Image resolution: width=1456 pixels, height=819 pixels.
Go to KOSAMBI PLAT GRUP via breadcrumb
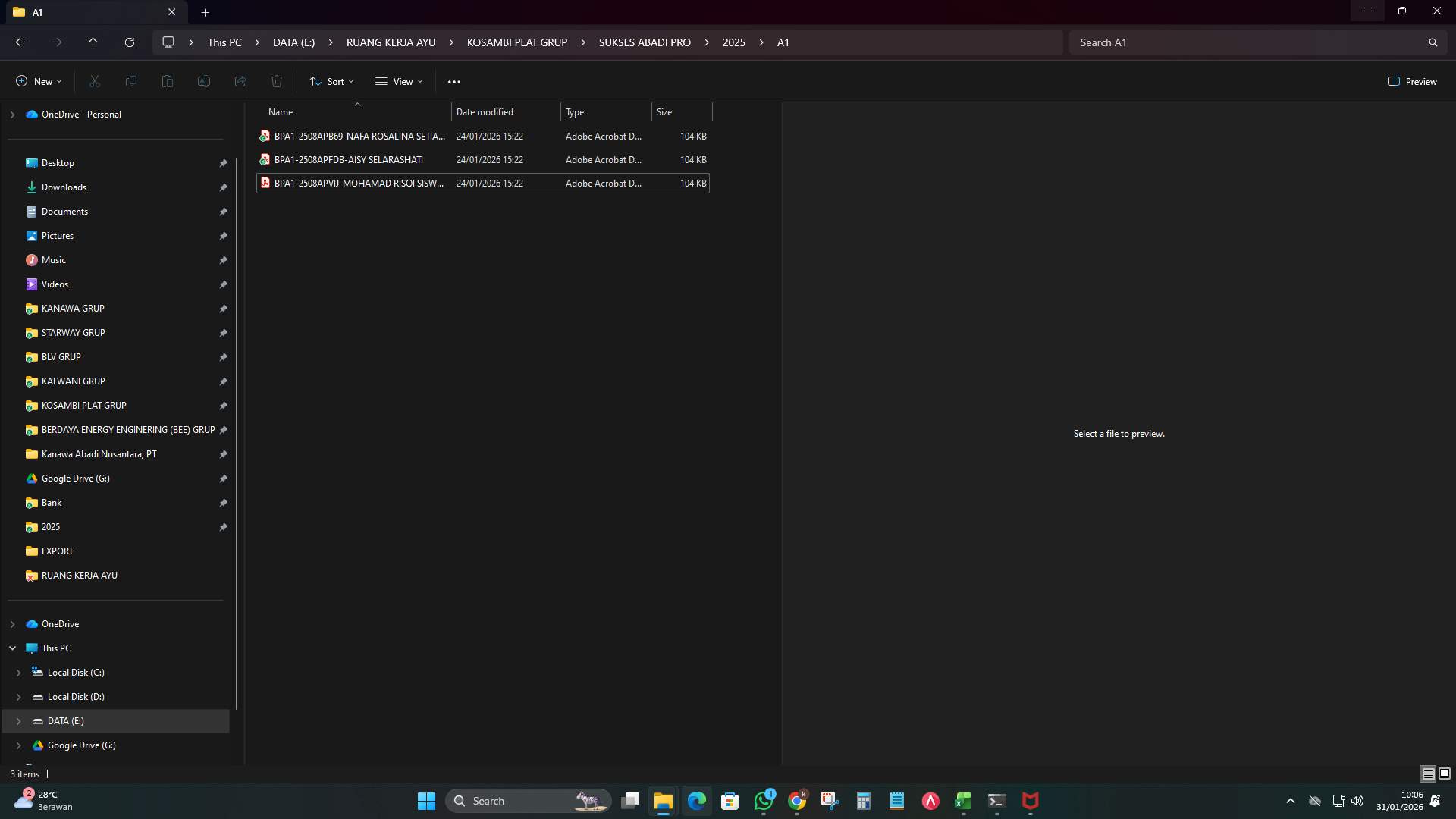(x=516, y=42)
